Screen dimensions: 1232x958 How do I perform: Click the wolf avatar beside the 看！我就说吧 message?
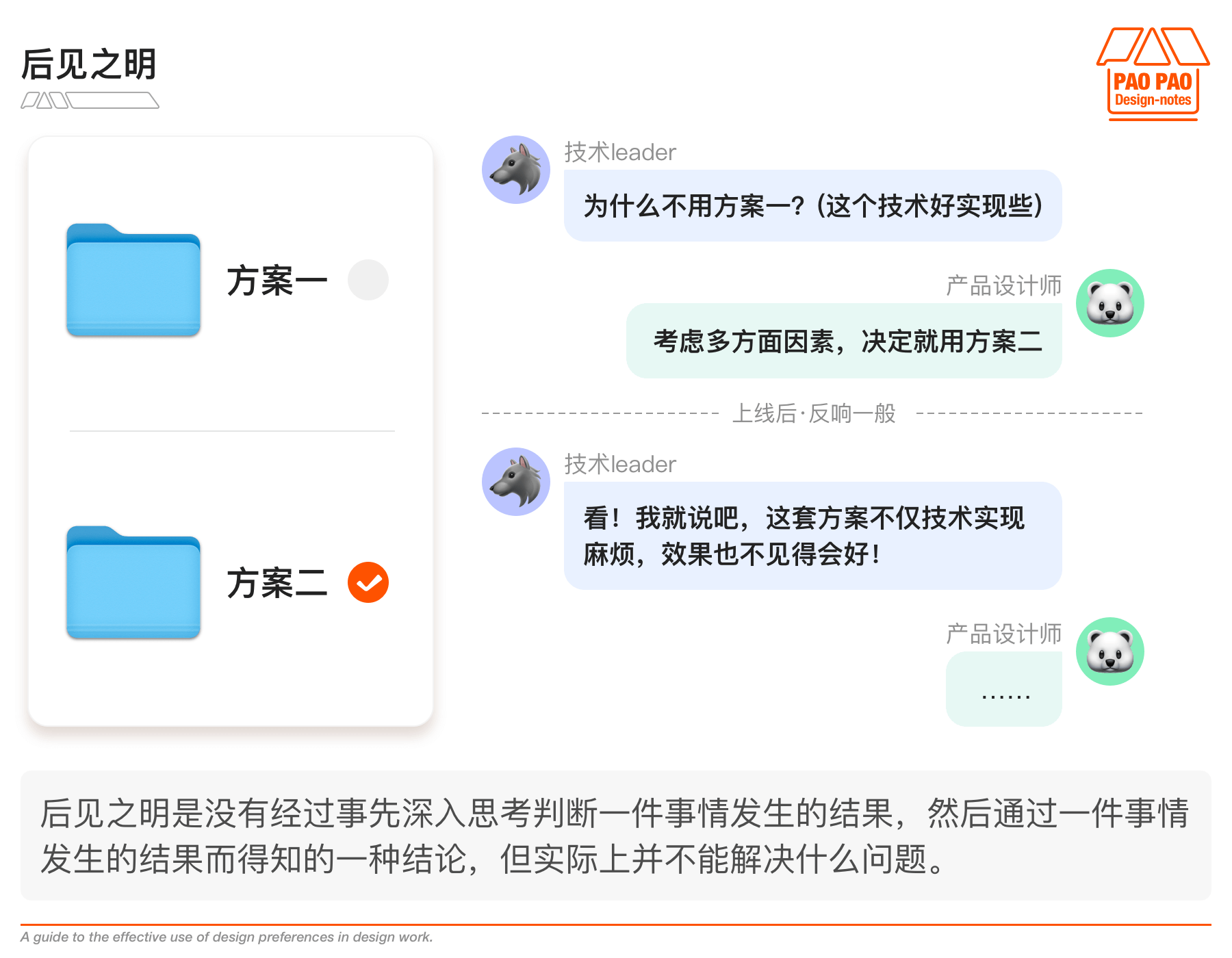point(516,482)
